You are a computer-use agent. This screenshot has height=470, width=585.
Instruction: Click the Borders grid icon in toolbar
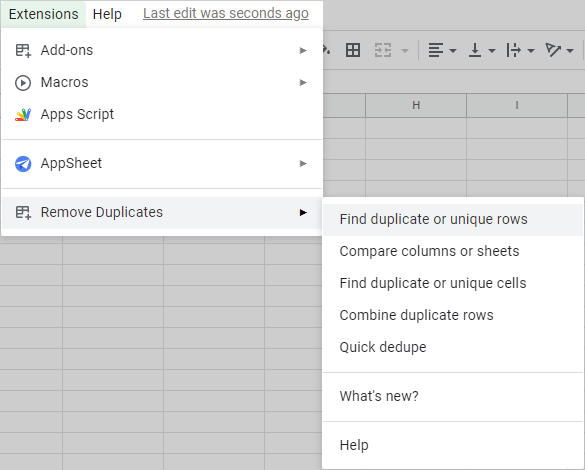click(x=353, y=50)
